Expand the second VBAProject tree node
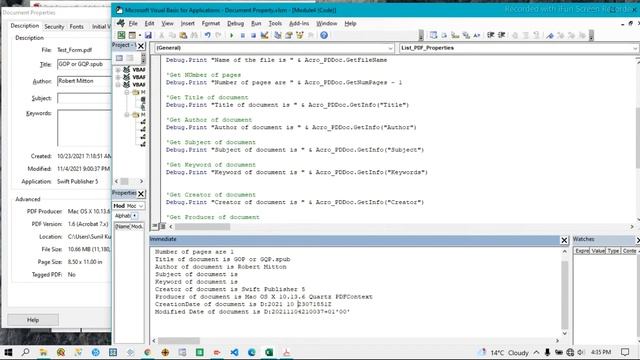This screenshot has height=360, width=640. coord(118,77)
